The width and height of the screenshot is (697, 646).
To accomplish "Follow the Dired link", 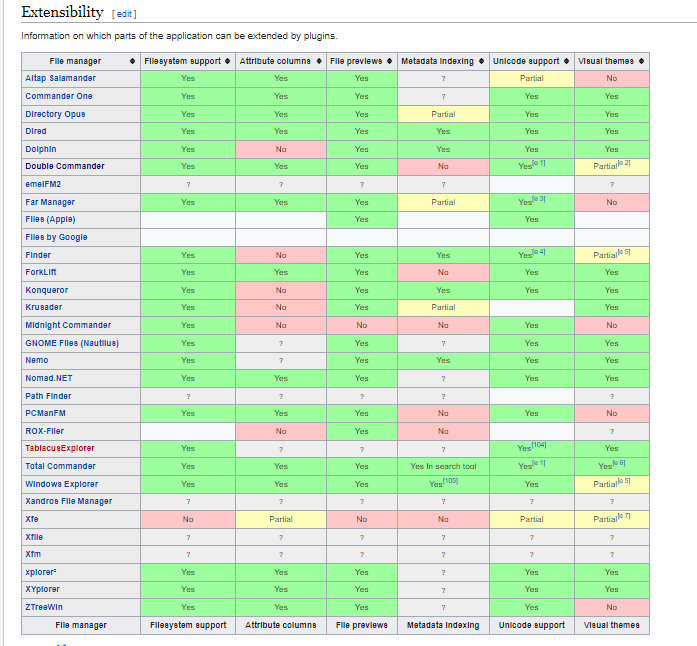I will (36, 131).
